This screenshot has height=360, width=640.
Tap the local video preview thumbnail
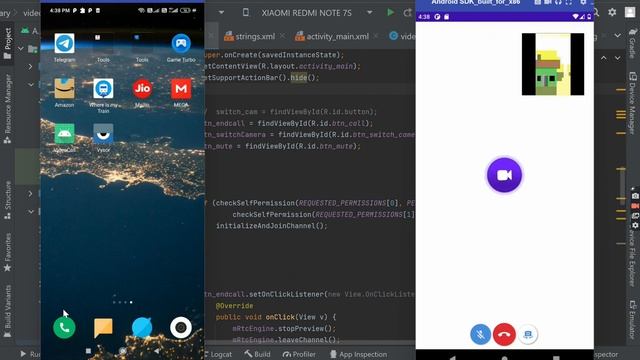[x=553, y=64]
